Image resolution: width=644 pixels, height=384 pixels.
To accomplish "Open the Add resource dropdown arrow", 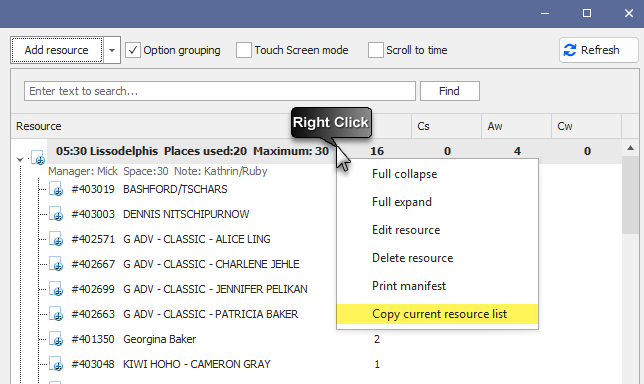I will pyautogui.click(x=112, y=50).
